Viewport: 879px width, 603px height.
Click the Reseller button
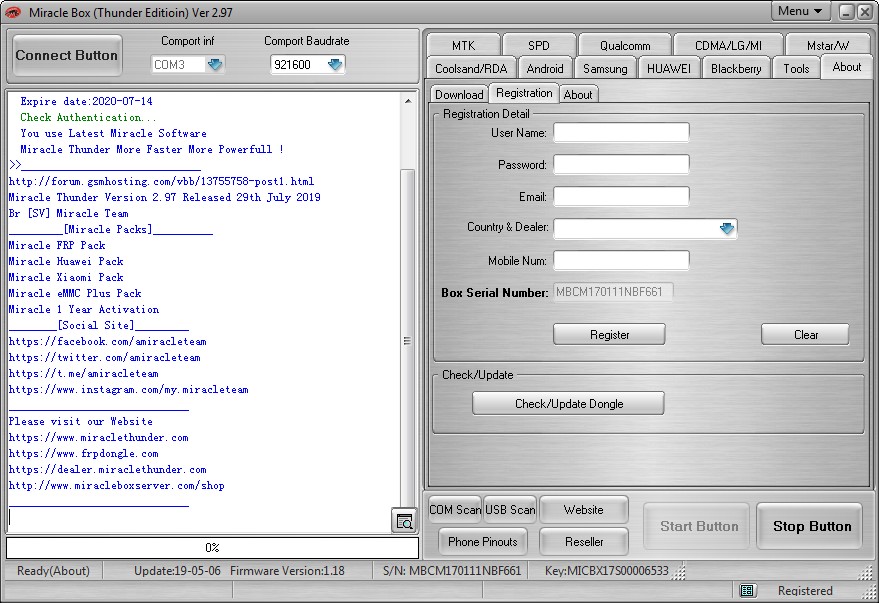click(x=584, y=541)
